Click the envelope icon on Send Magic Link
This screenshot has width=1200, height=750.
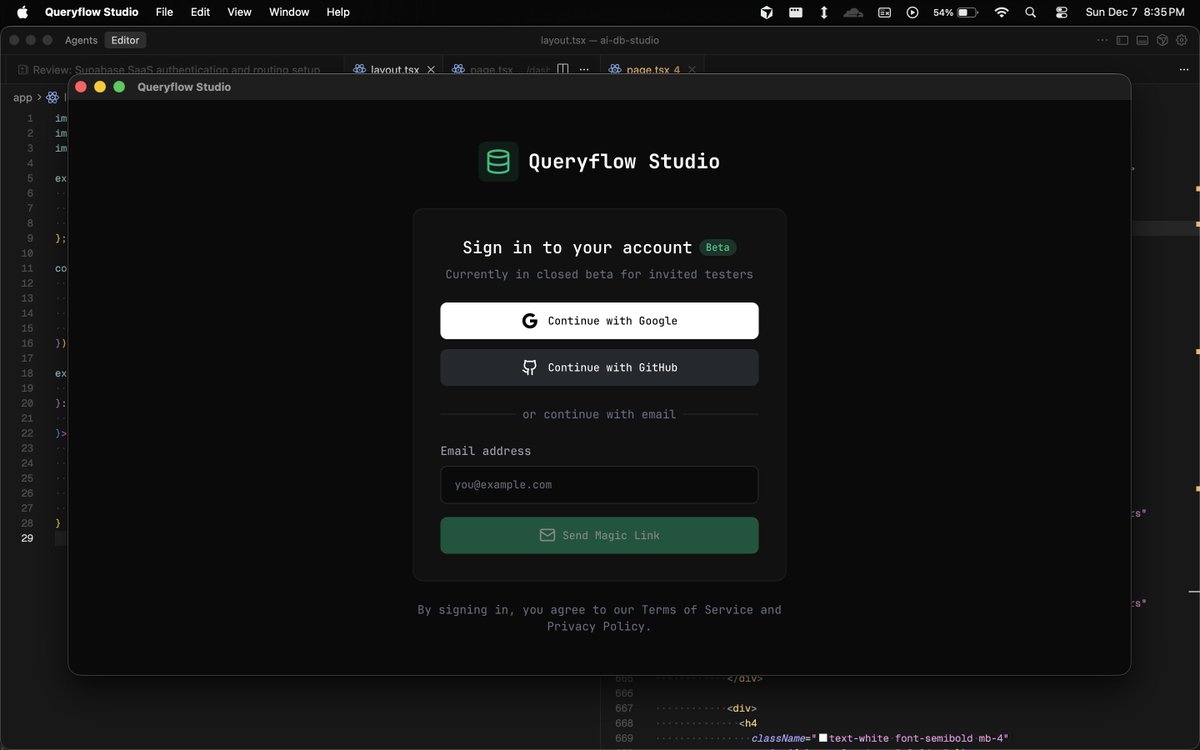point(547,535)
